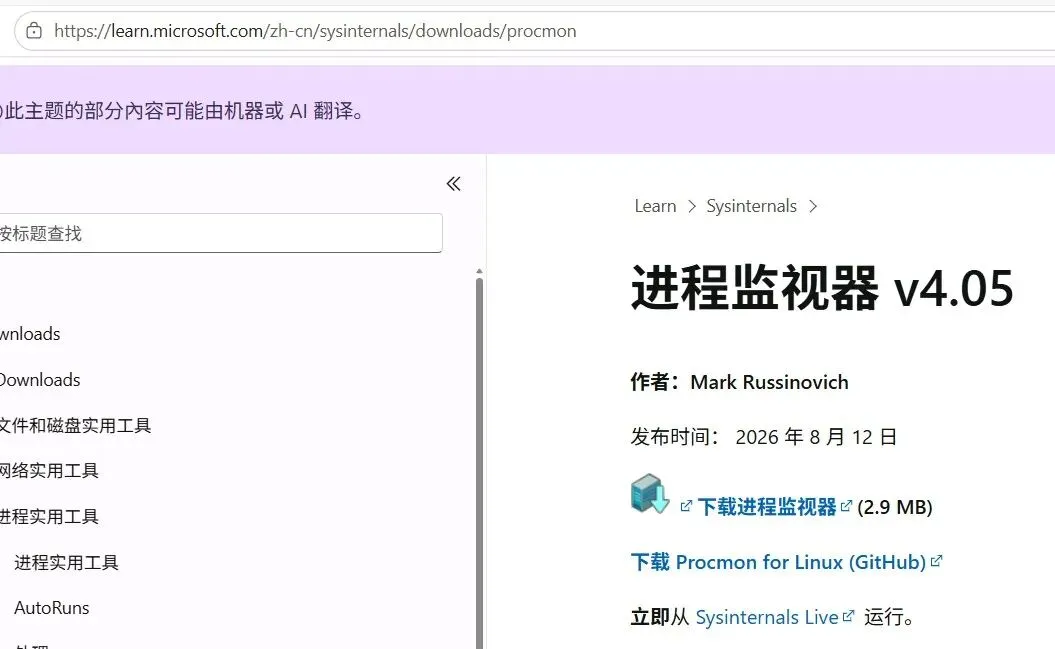Screen dimensions: 1055x649
Task: Click the lock icon in address bar
Action: 34,31
